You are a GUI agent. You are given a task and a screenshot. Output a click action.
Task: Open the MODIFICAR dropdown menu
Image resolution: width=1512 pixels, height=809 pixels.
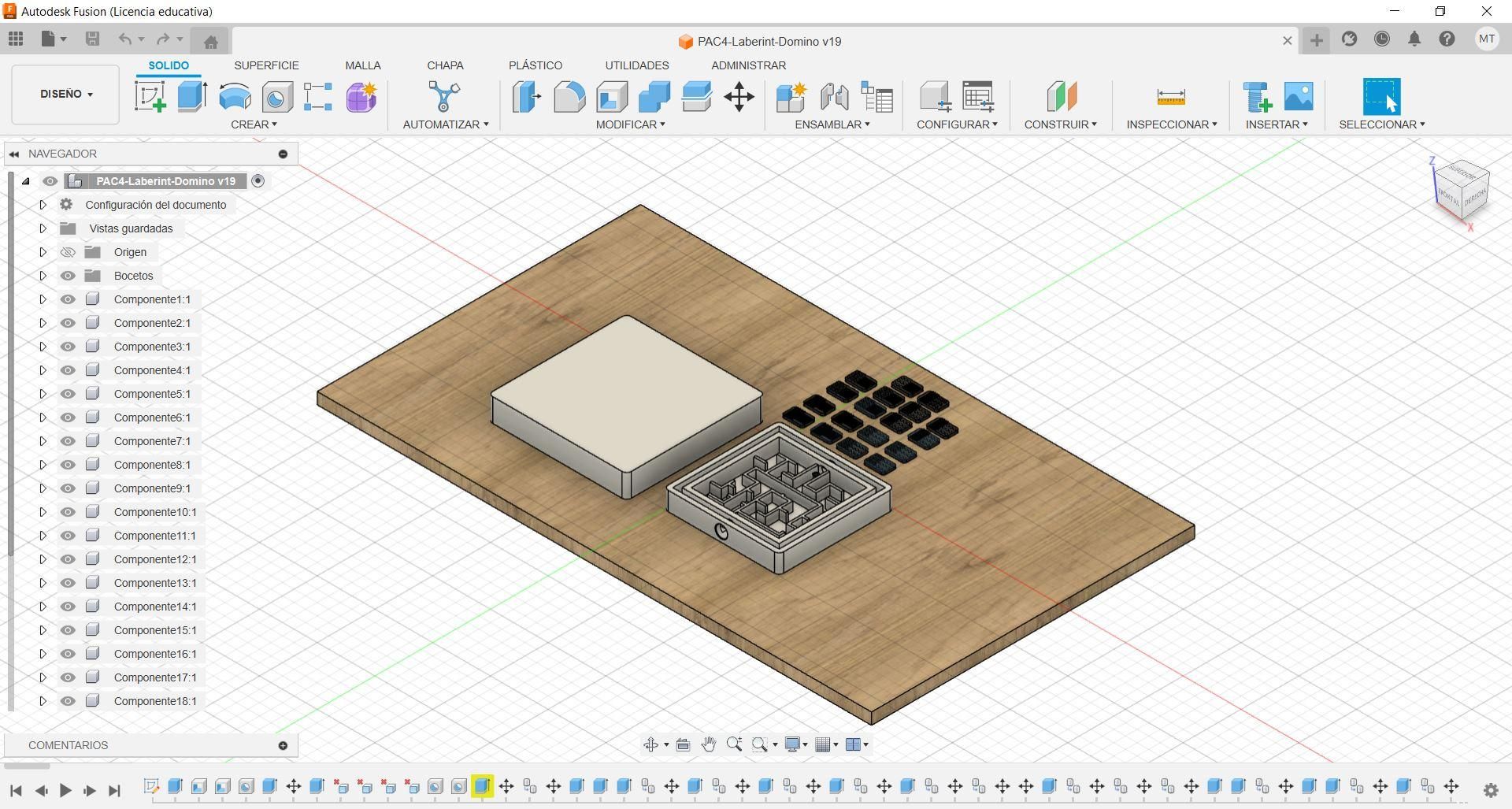click(630, 124)
